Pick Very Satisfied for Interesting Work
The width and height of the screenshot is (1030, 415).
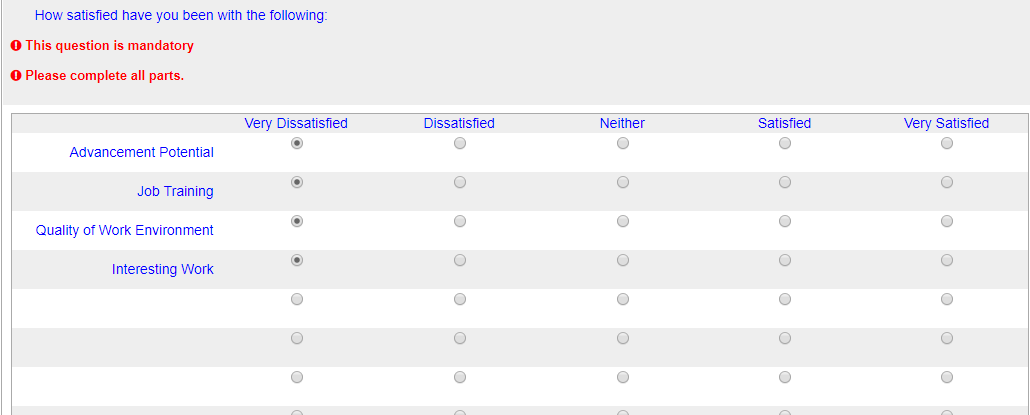pos(946,260)
